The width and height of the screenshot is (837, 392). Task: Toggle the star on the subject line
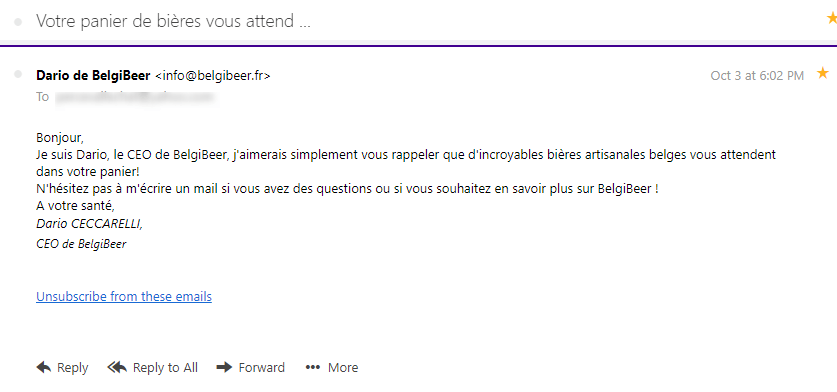832,19
